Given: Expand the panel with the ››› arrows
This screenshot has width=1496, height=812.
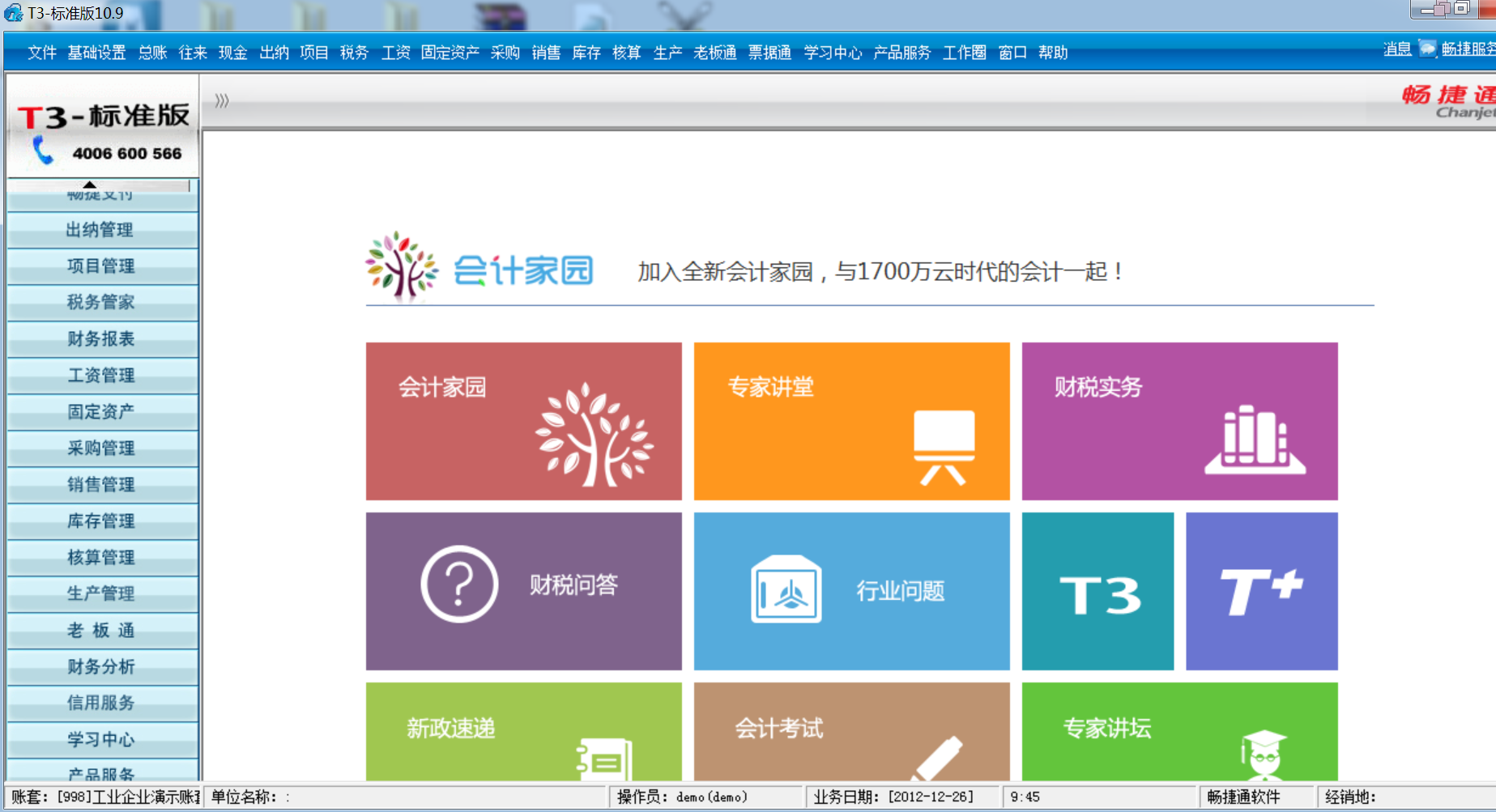Looking at the screenshot, I should click(222, 100).
